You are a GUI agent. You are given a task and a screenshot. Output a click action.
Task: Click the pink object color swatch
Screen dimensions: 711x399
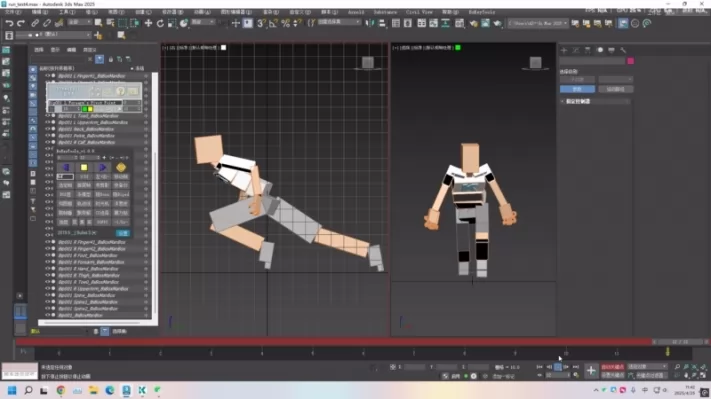pyautogui.click(x=630, y=61)
